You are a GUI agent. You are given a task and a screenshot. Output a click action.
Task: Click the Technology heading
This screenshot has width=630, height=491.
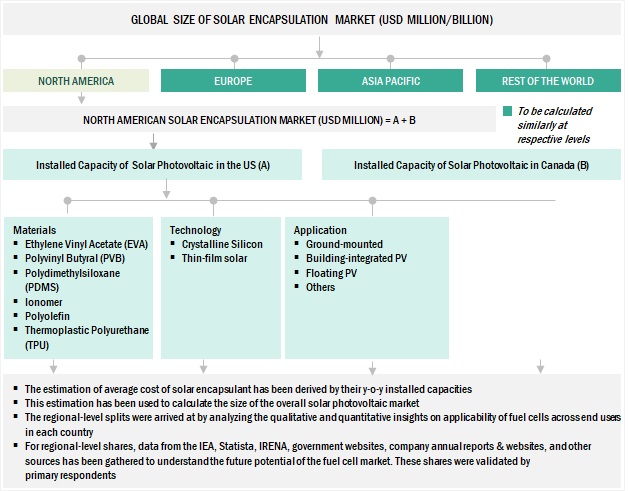(197, 230)
